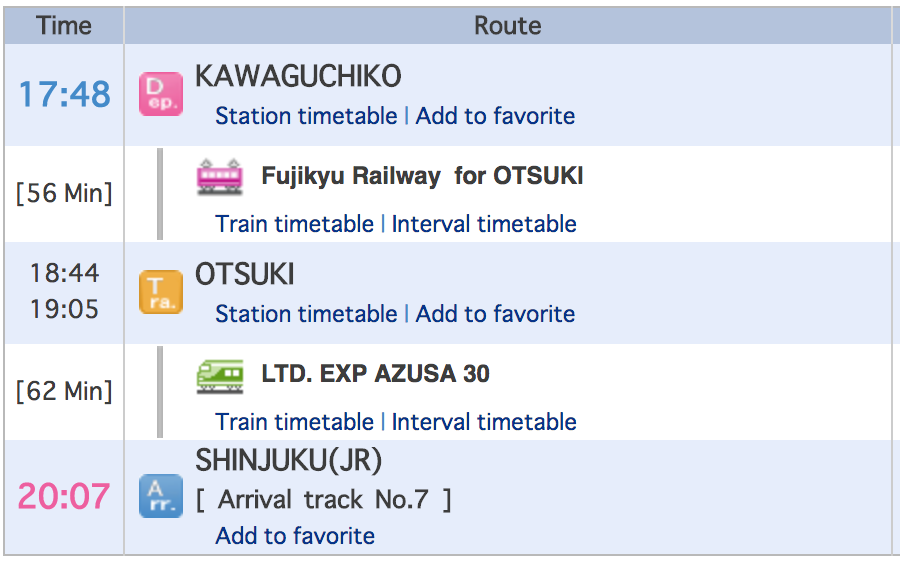The width and height of the screenshot is (900, 562).
Task: Click the orange Tra. transfer icon
Action: click(x=160, y=292)
